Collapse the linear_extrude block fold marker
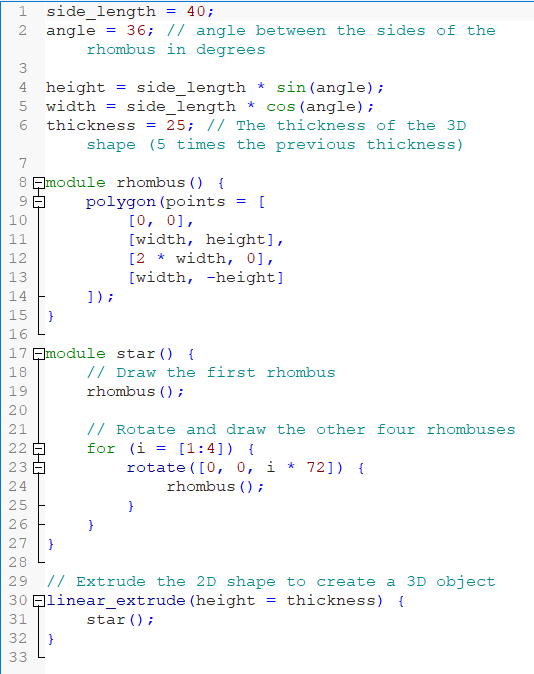Viewport: 534px width, 674px height. click(39, 600)
